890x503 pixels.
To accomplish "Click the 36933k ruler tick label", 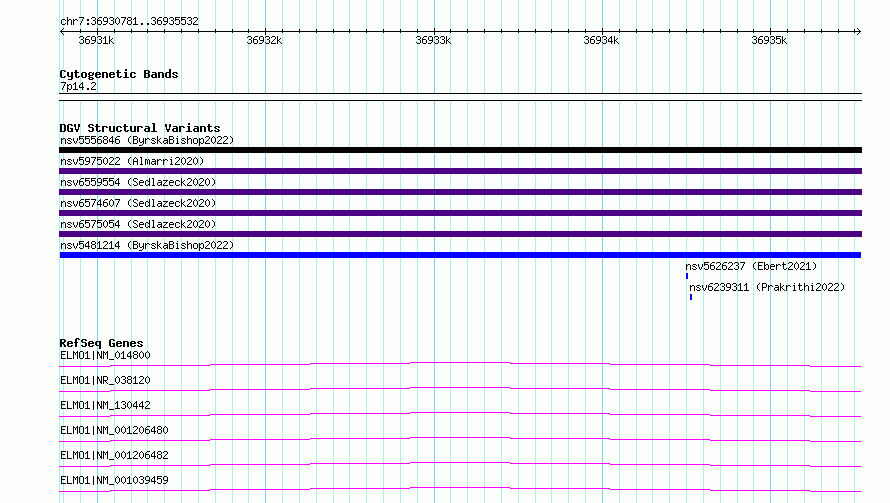I will pyautogui.click(x=433, y=40).
